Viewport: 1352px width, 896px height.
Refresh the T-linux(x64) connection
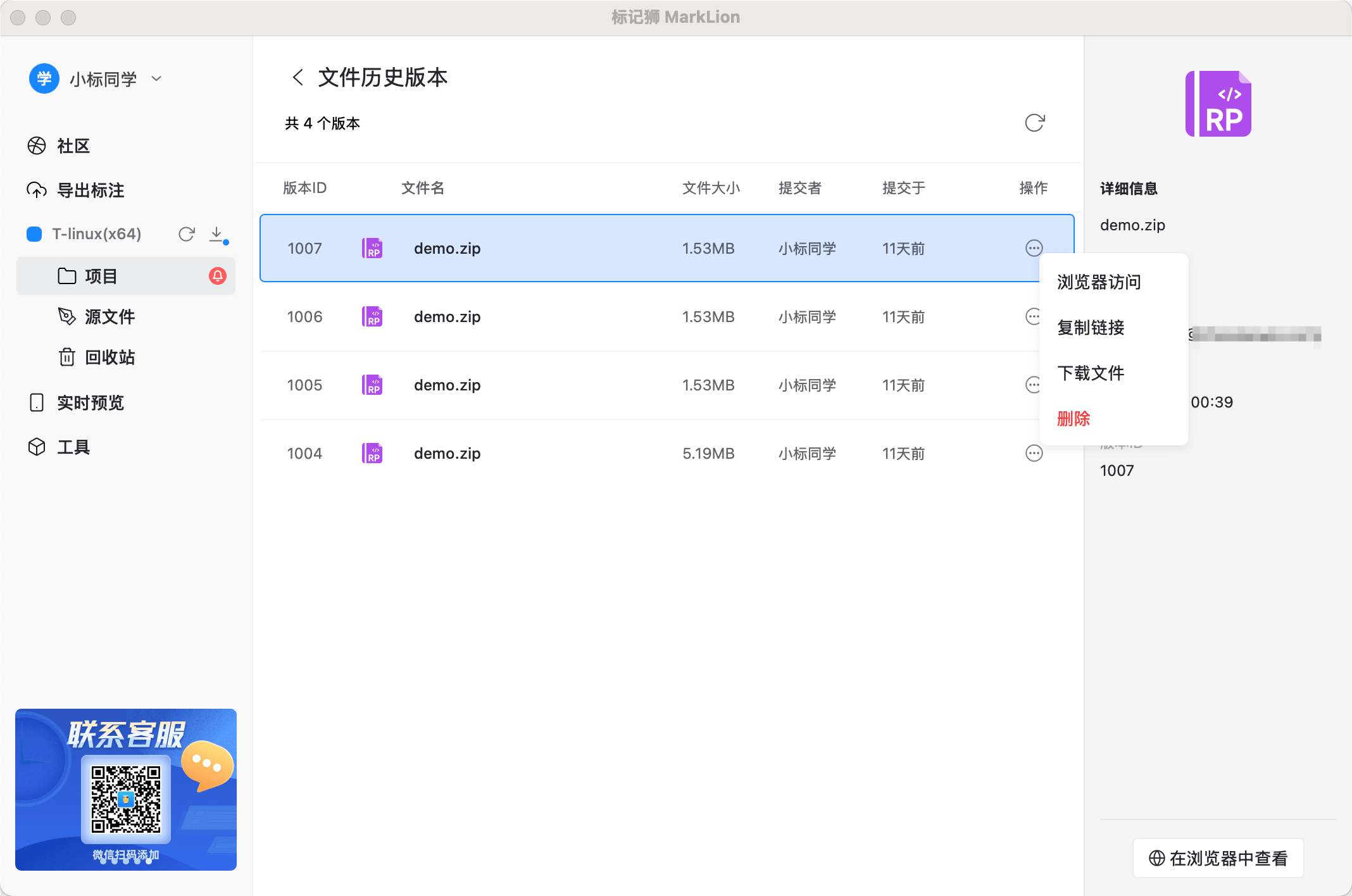tap(187, 234)
